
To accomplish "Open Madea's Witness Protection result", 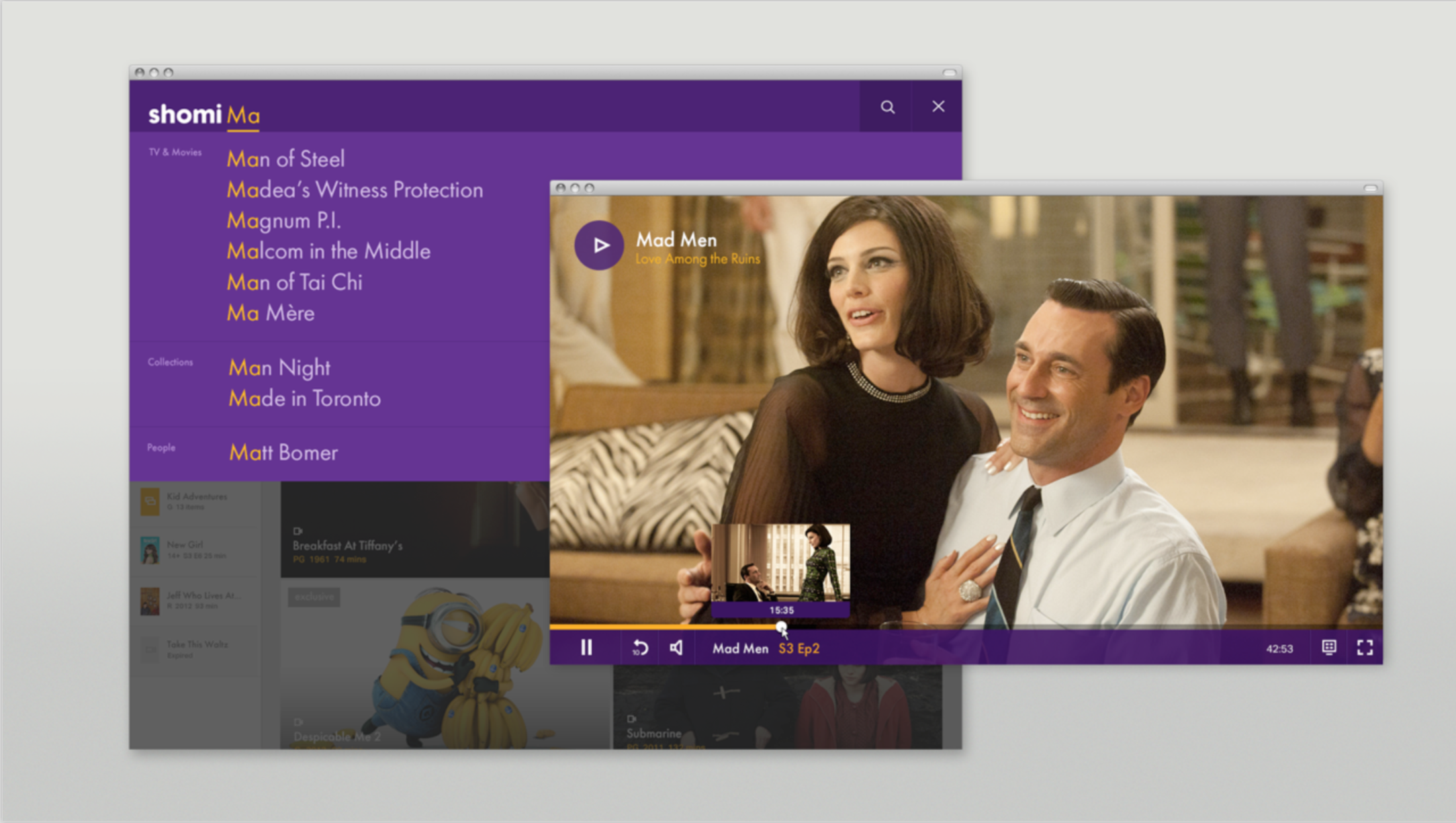I will pyautogui.click(x=355, y=190).
